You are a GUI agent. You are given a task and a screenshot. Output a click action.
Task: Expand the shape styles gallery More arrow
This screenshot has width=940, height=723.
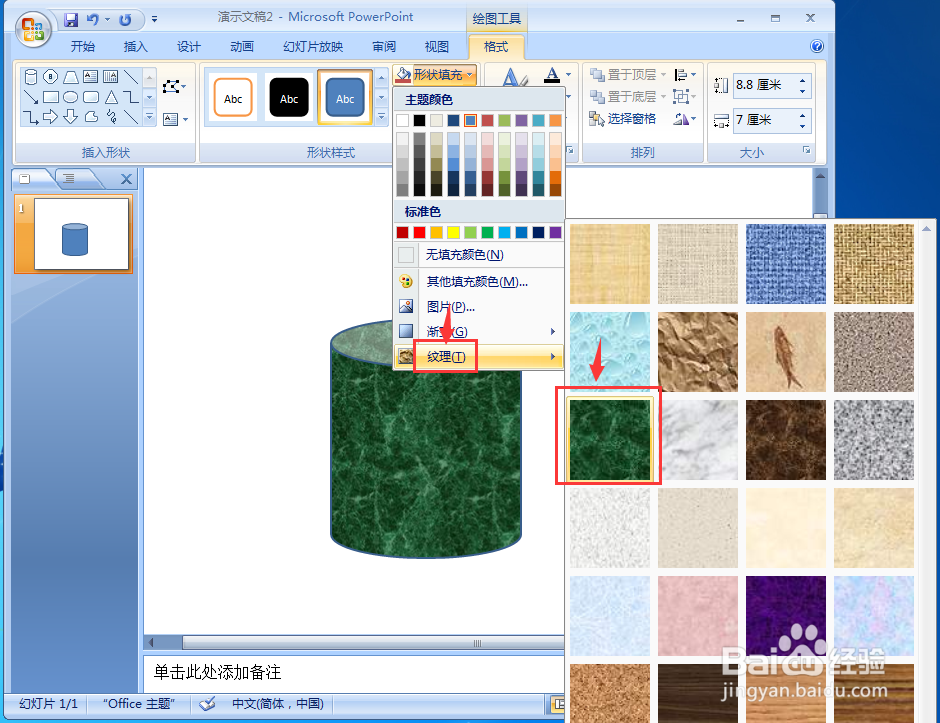coord(381,118)
